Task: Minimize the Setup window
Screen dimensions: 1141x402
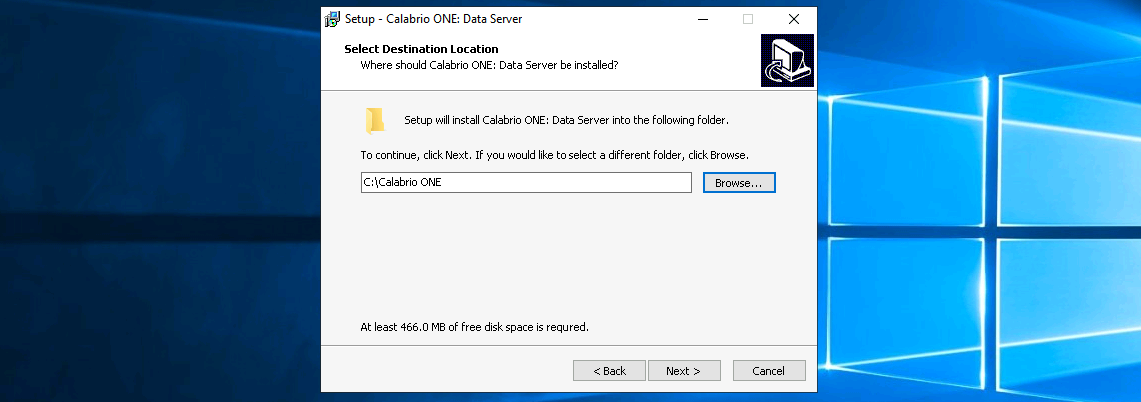Action: (701, 19)
